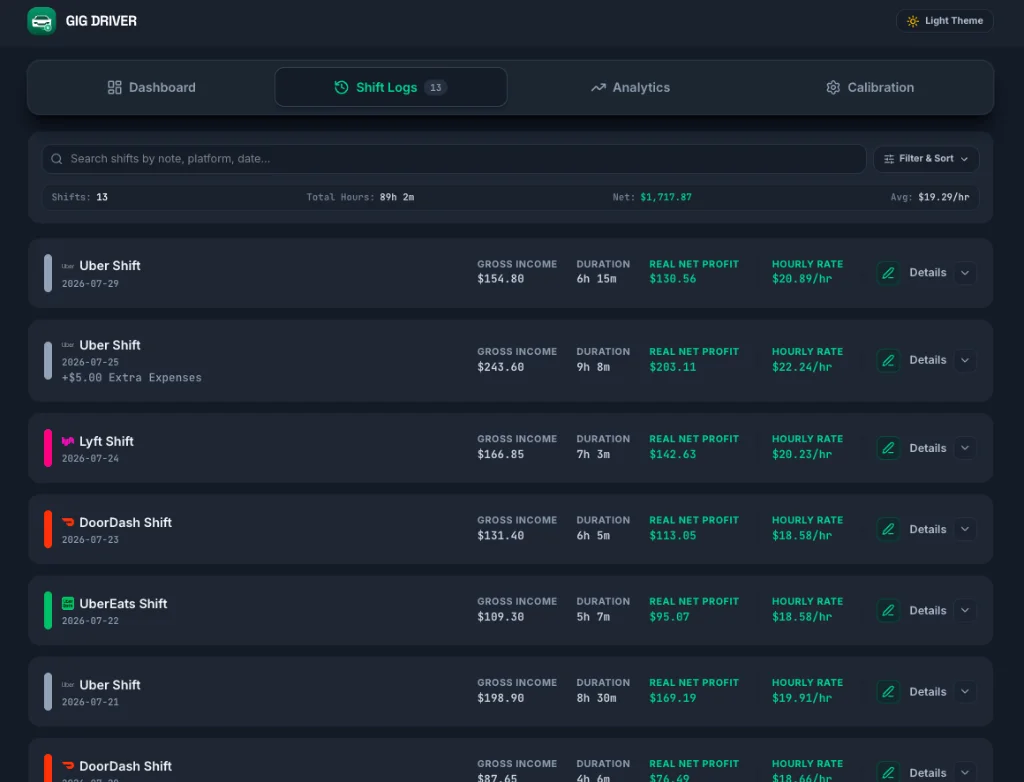Click the Uber logo on 2026-07-29 shift
1024x782 pixels.
67,266
